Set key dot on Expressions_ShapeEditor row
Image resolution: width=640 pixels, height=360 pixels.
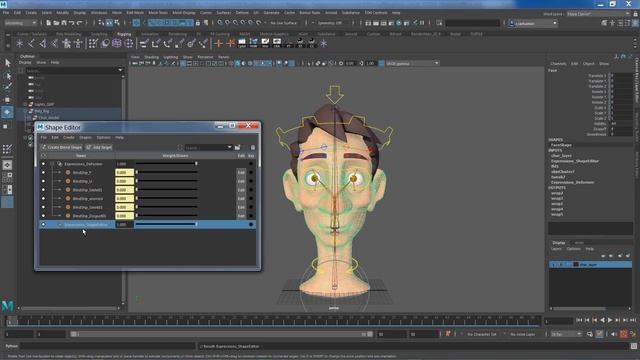tap(251, 224)
